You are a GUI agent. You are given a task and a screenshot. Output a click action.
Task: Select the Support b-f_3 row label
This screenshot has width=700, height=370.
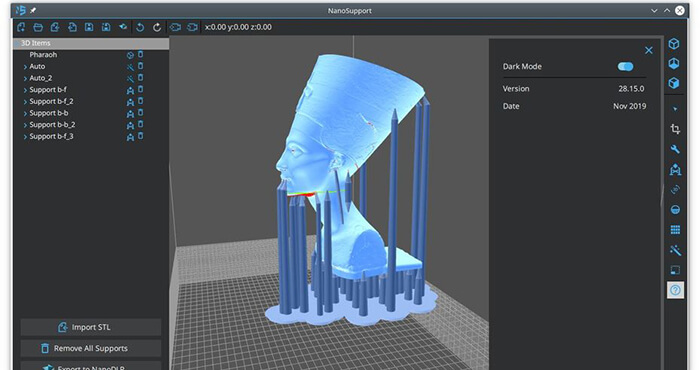(x=51, y=136)
